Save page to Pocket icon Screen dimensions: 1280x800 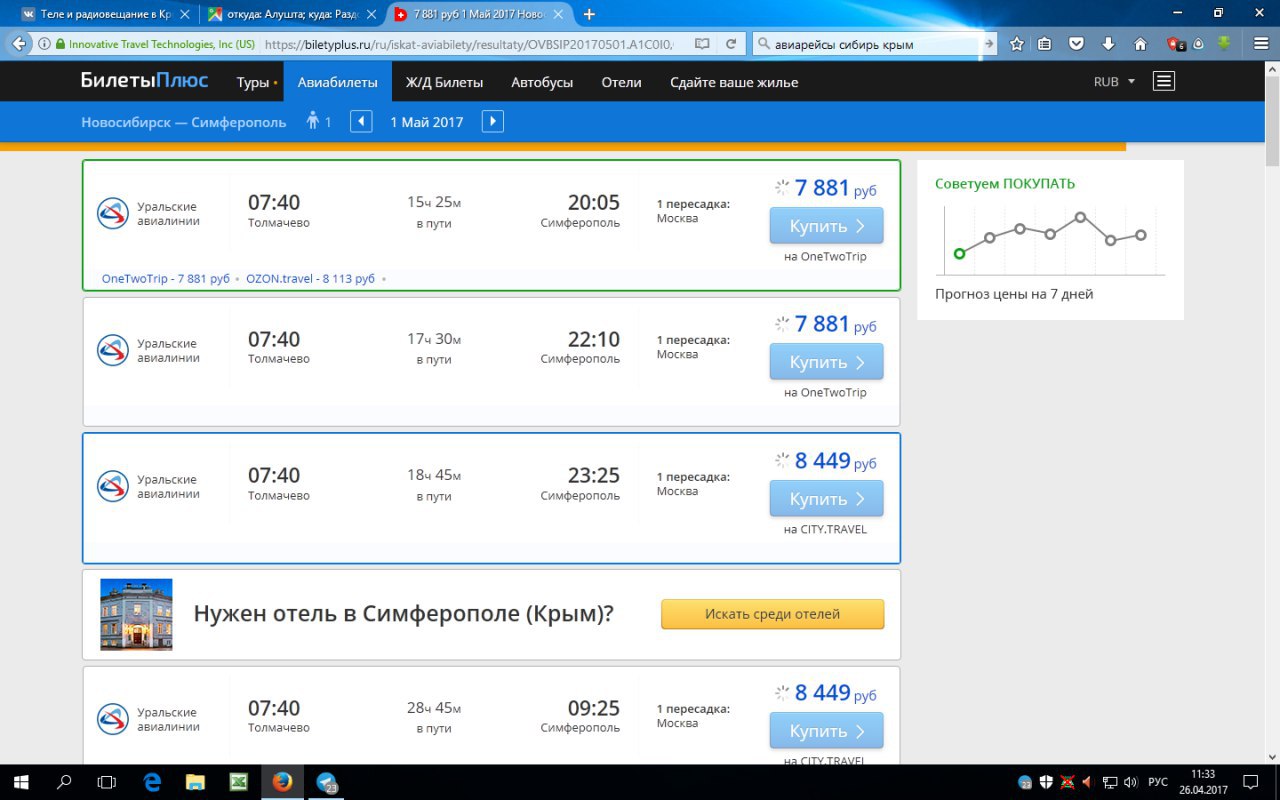(x=1076, y=44)
